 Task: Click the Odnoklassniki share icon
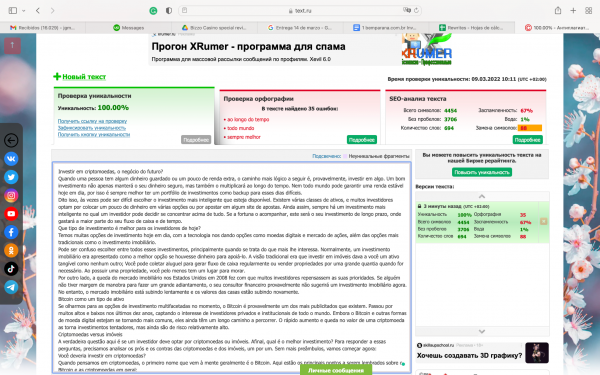click(x=11, y=251)
